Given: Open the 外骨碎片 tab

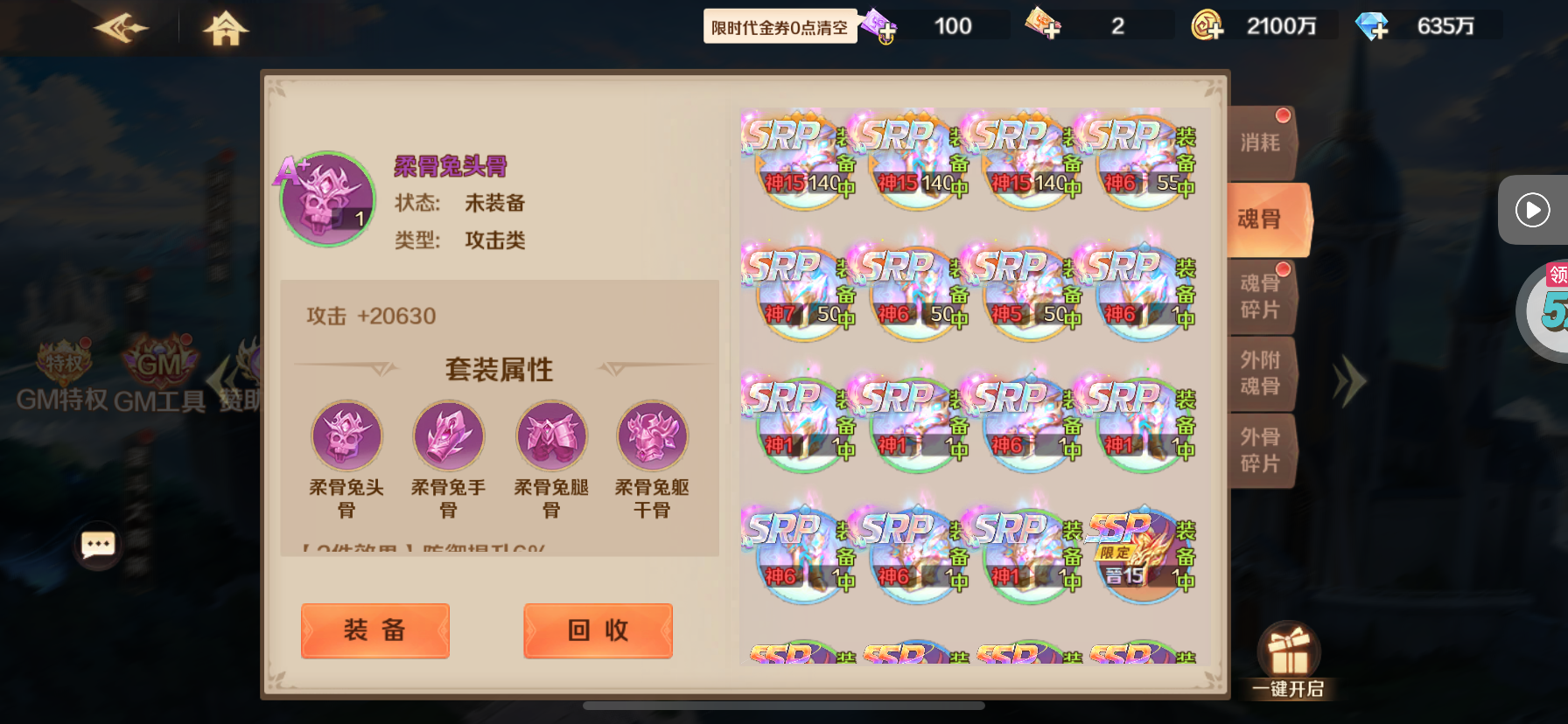Looking at the screenshot, I should click(1261, 450).
